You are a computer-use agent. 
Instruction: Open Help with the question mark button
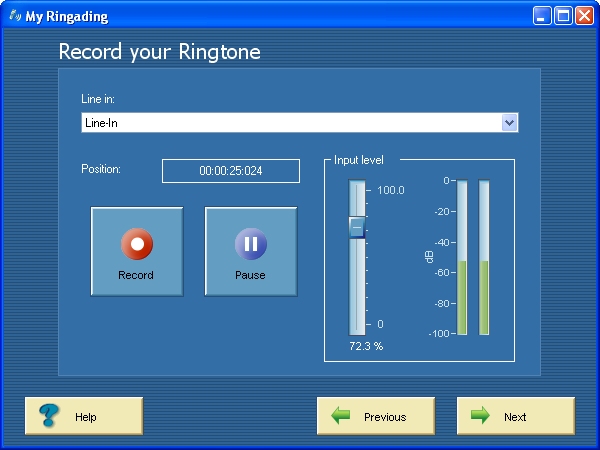click(84, 416)
